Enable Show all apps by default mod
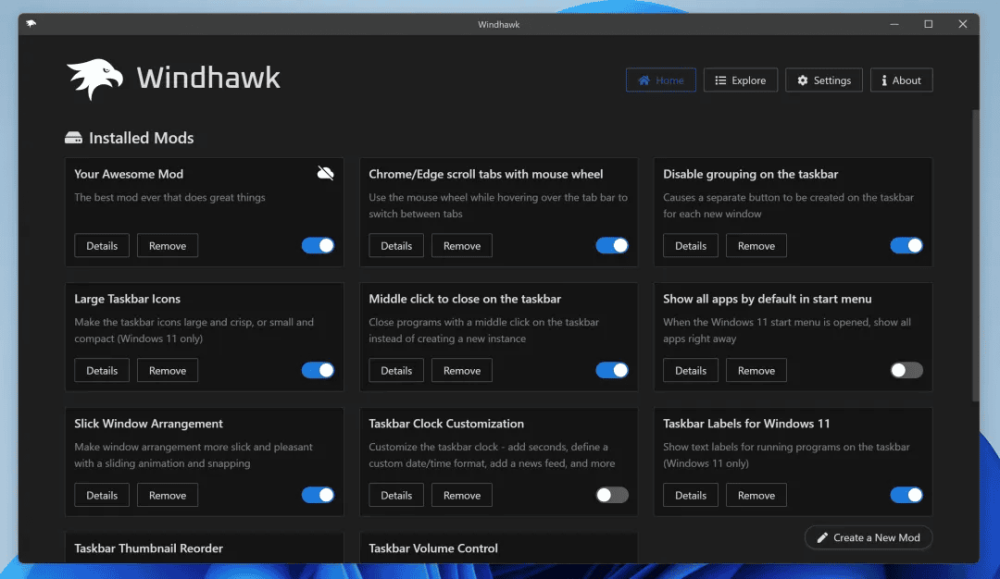 point(906,370)
